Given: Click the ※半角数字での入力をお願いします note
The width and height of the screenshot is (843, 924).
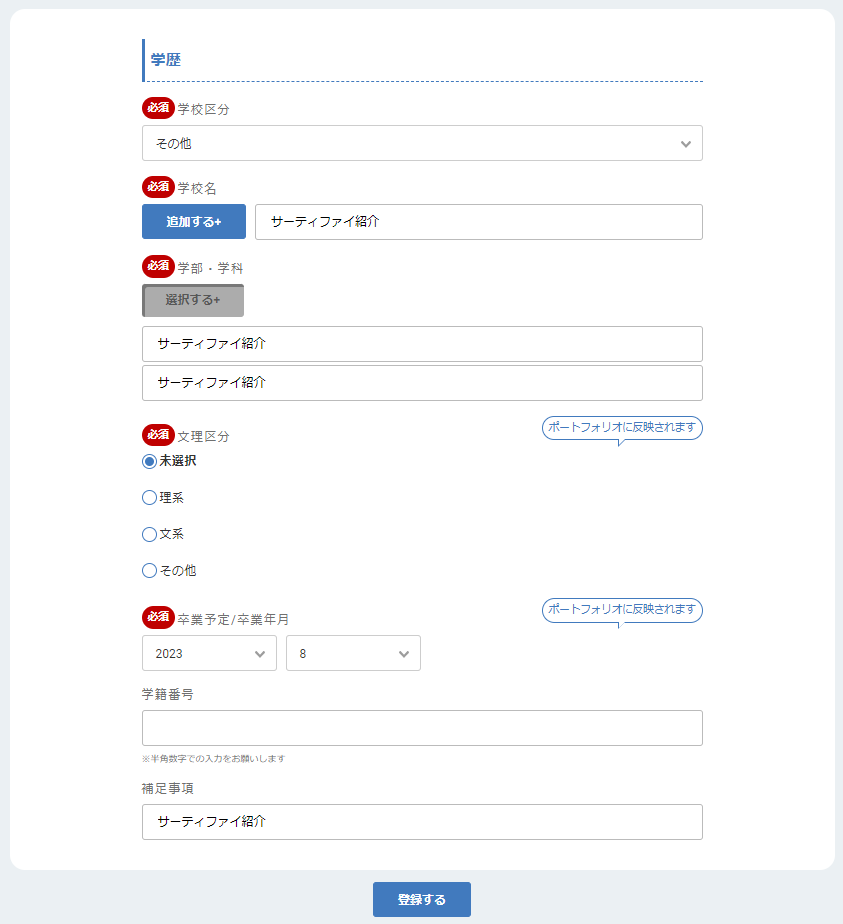Looking at the screenshot, I should pyautogui.click(x=213, y=758).
